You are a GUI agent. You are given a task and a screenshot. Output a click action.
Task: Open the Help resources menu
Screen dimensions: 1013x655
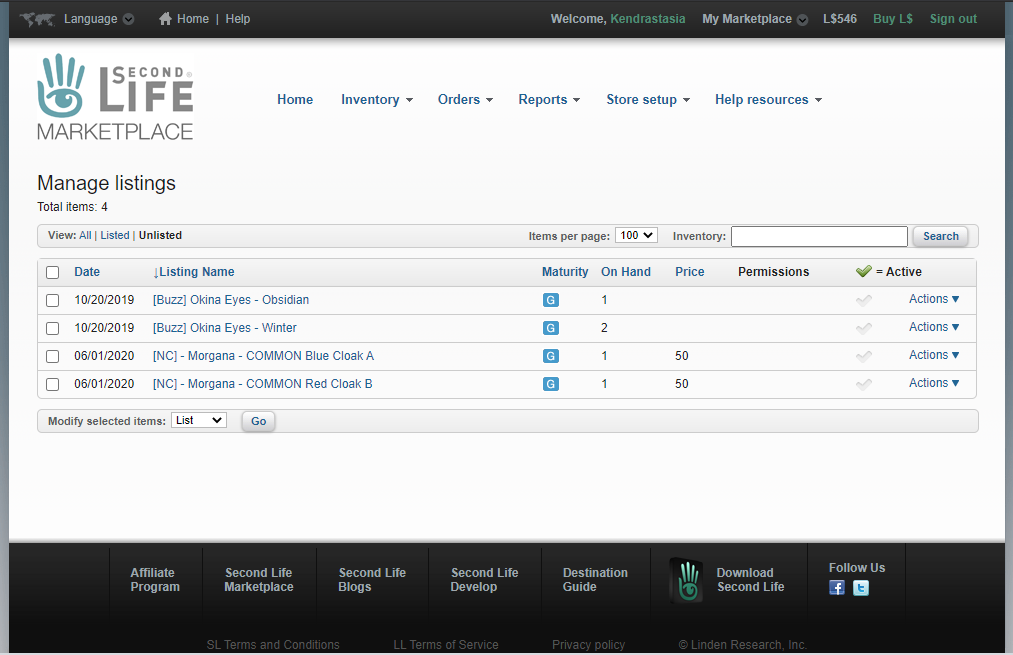[768, 99]
